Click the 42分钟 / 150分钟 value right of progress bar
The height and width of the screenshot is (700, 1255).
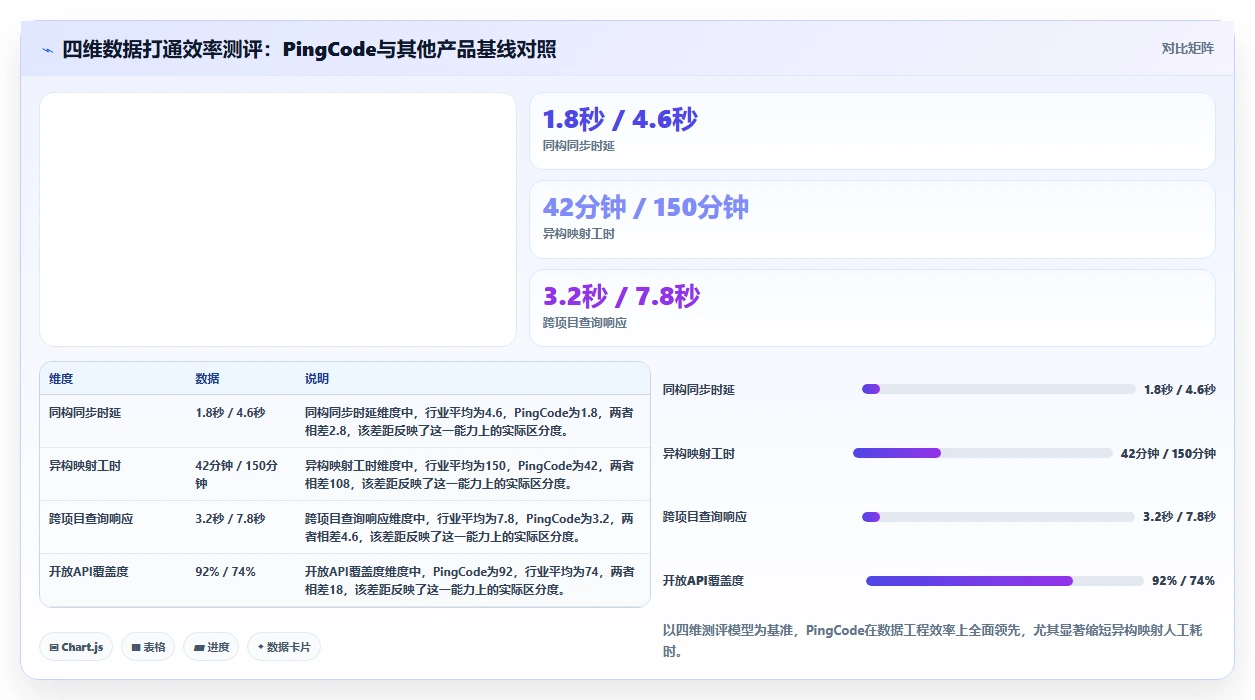[1168, 453]
